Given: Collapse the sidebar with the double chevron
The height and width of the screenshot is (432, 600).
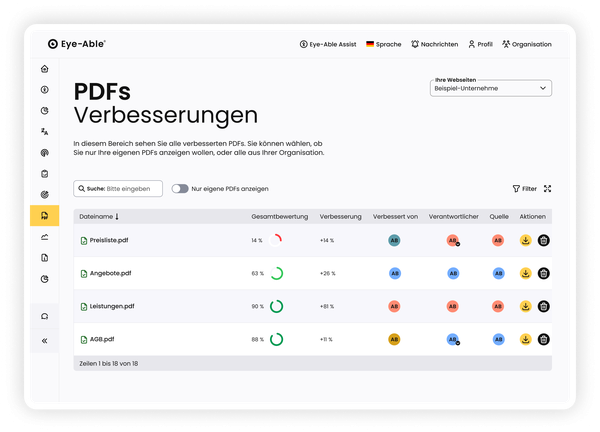Looking at the screenshot, I should pos(45,341).
